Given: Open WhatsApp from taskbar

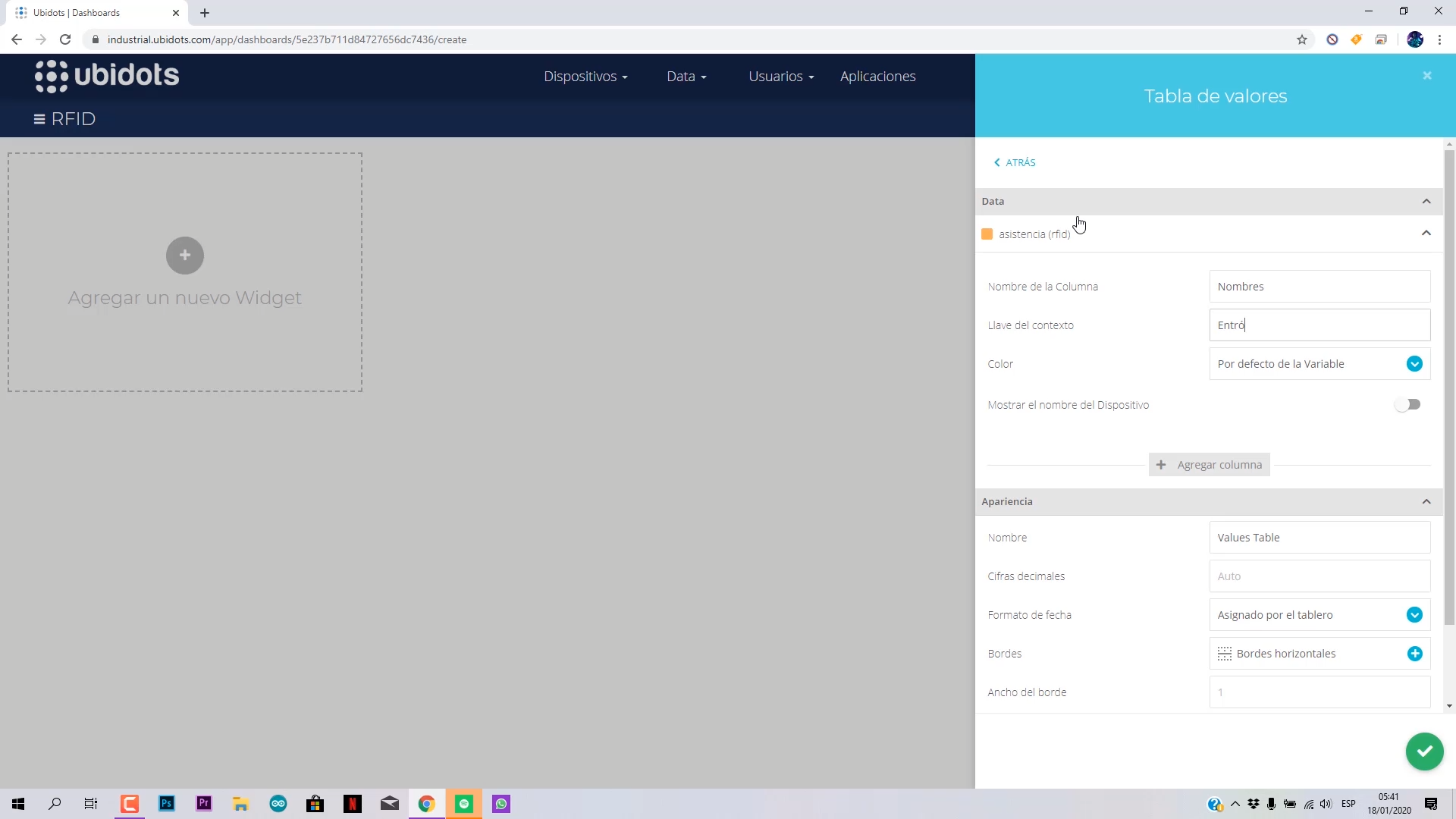Looking at the screenshot, I should (x=501, y=804).
